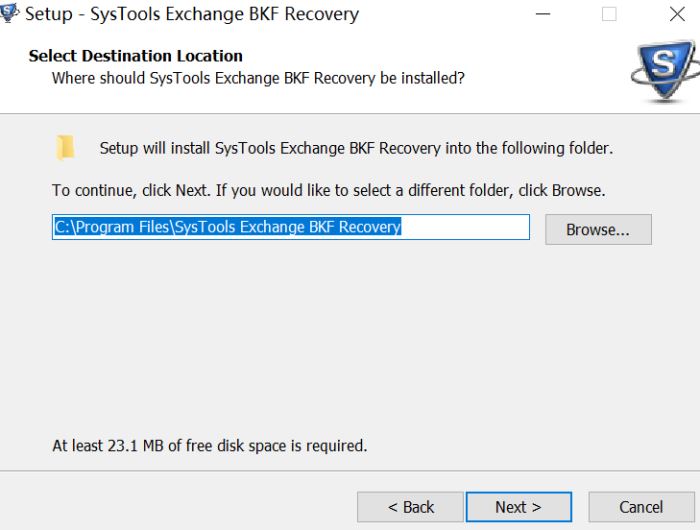Viewport: 700px width, 530px height.
Task: Click the disabled maximize window button
Action: point(609,15)
